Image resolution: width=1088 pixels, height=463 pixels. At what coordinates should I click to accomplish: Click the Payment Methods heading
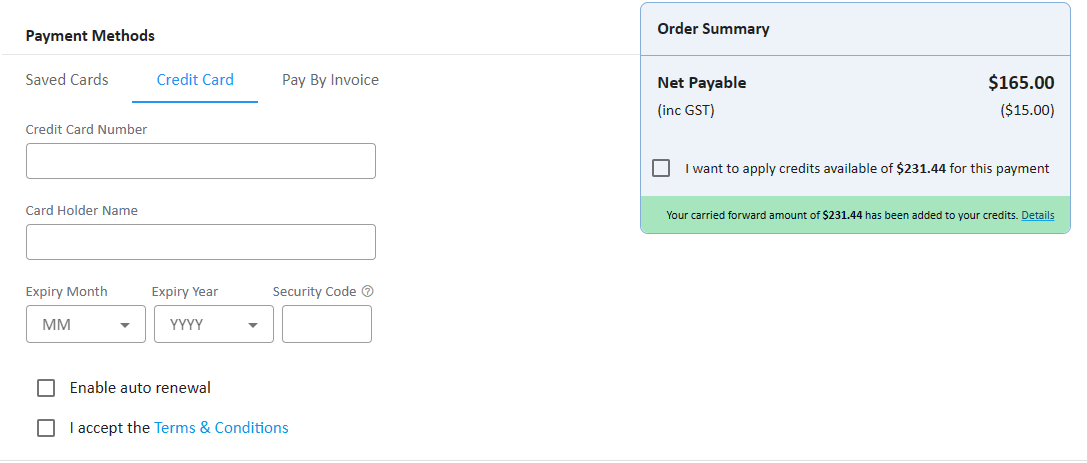tap(90, 35)
